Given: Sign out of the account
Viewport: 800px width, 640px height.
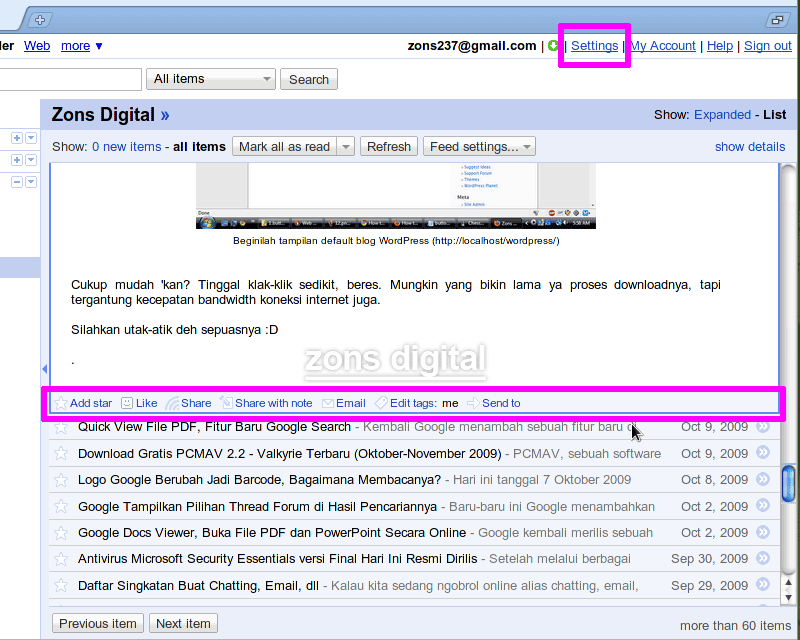Looking at the screenshot, I should pyautogui.click(x=767, y=46).
